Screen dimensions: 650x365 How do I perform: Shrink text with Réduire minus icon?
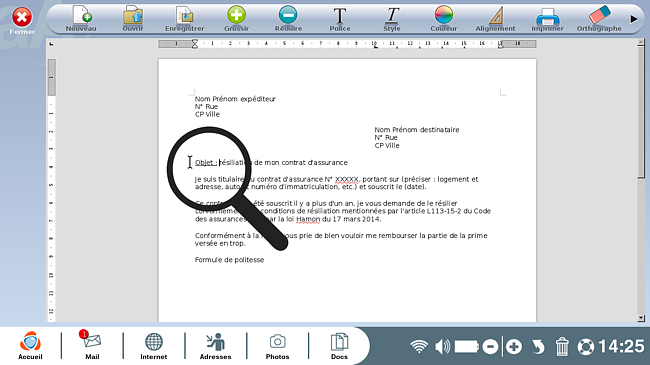coord(288,19)
